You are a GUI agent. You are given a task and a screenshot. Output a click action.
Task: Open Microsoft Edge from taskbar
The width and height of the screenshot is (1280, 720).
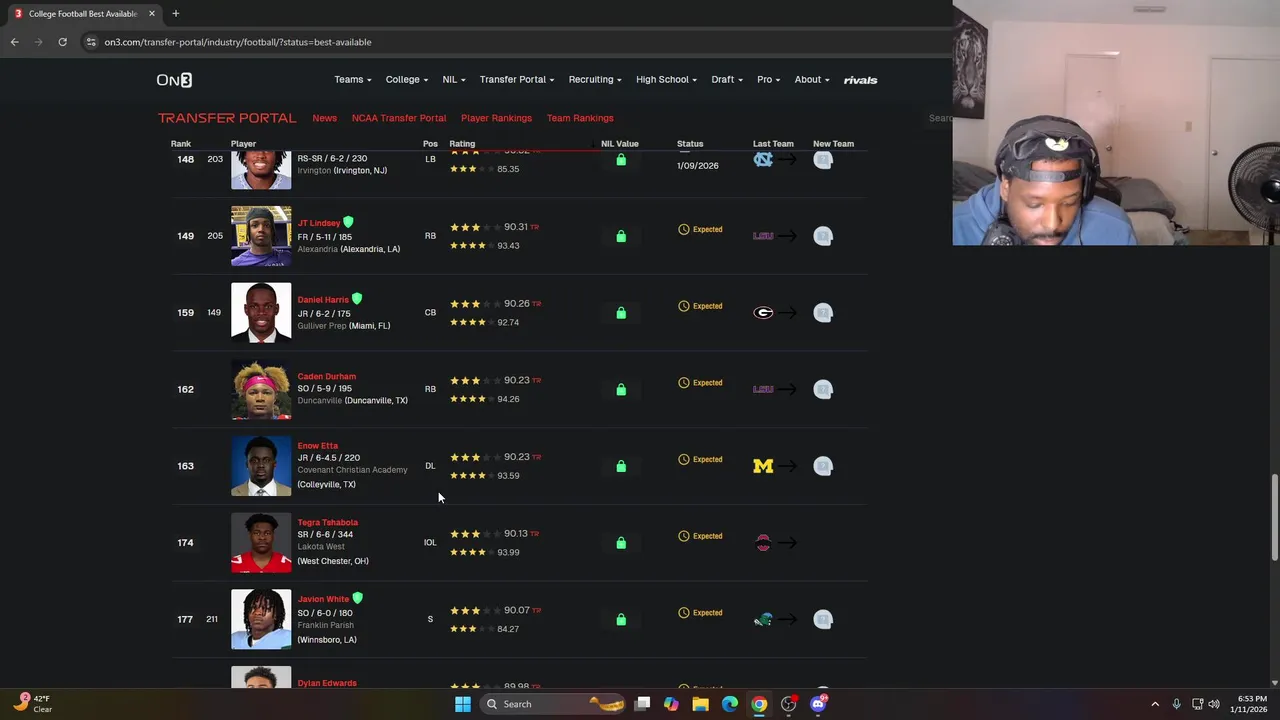(730, 704)
